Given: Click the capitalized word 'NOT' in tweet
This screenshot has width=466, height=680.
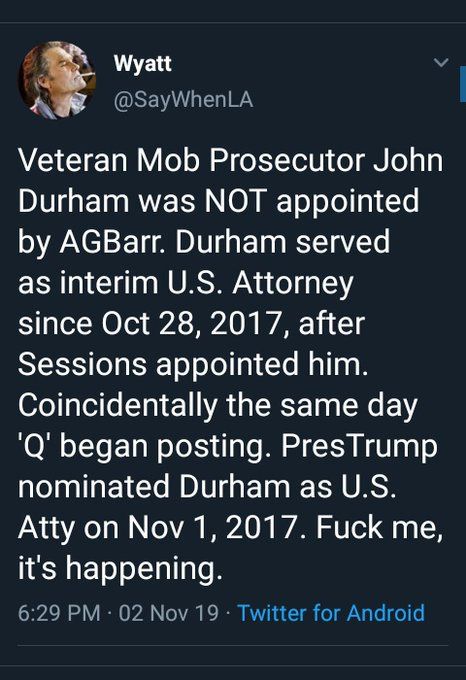Looking at the screenshot, I should (235, 201).
